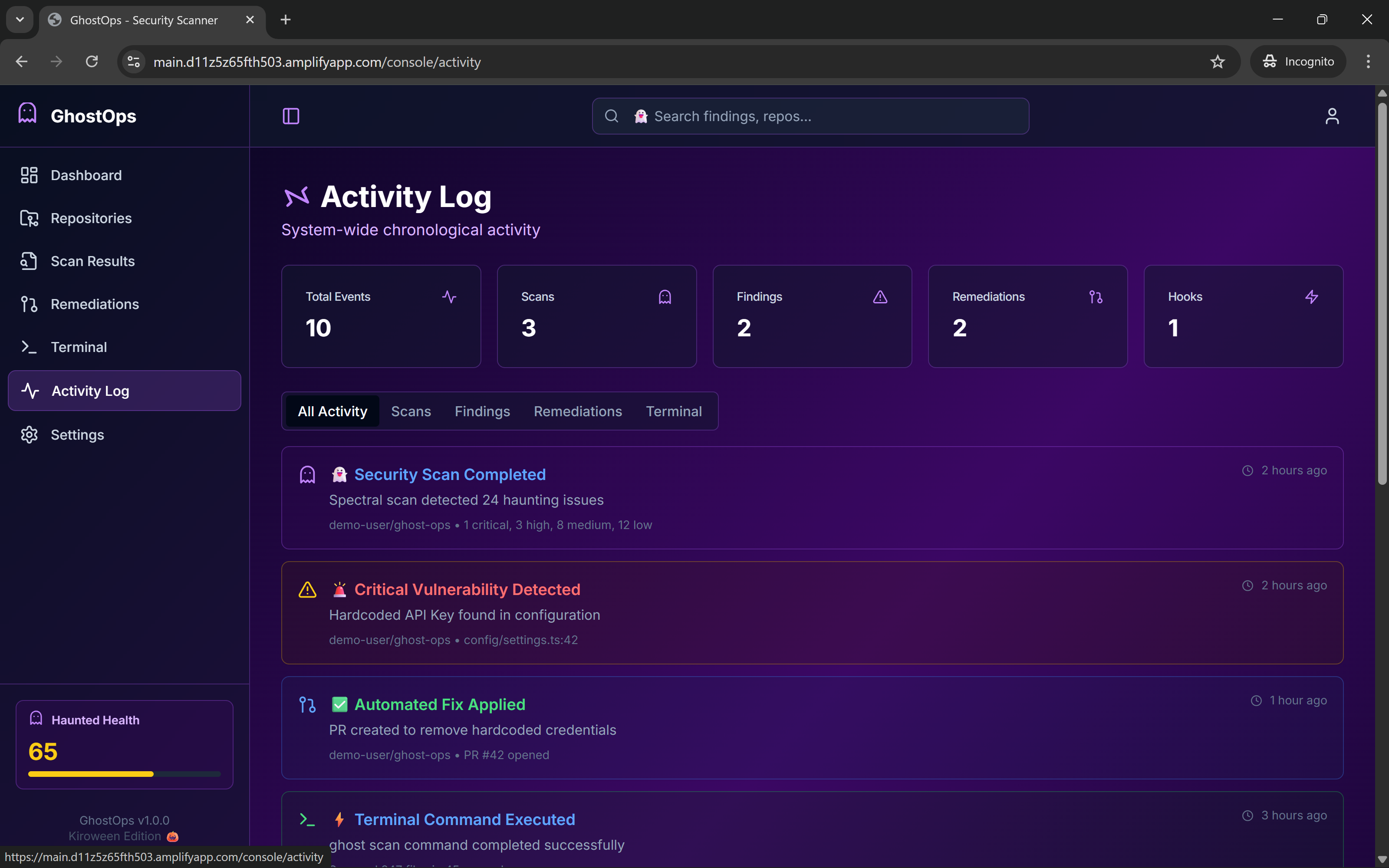Show the Remediations filter tab
This screenshot has width=1389, height=868.
pos(577,411)
